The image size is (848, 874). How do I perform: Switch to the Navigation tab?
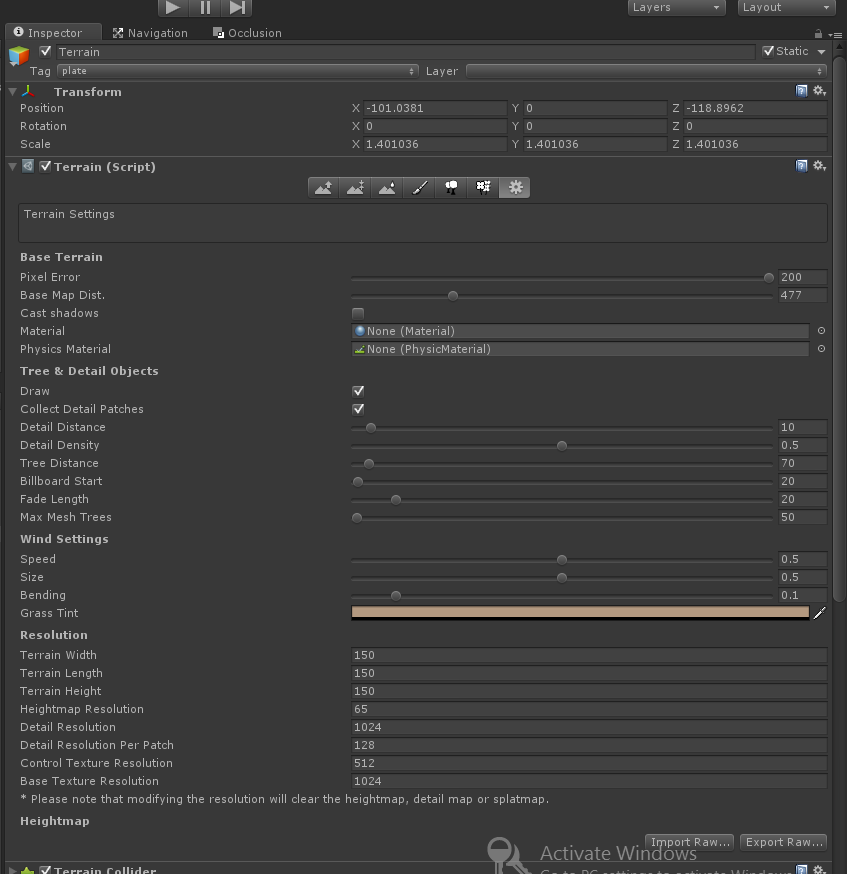150,33
